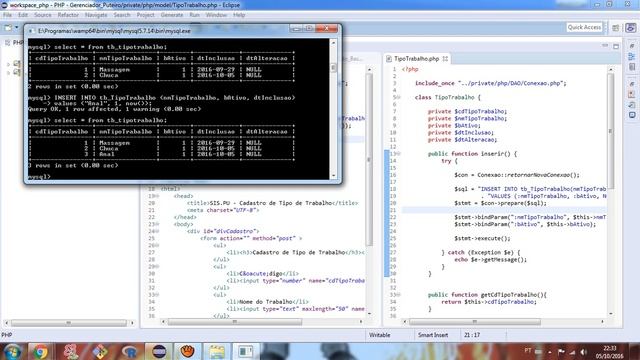Viewport: 640px width, 360px height.
Task: Click the Writable status bar entry
Action: tap(380, 335)
